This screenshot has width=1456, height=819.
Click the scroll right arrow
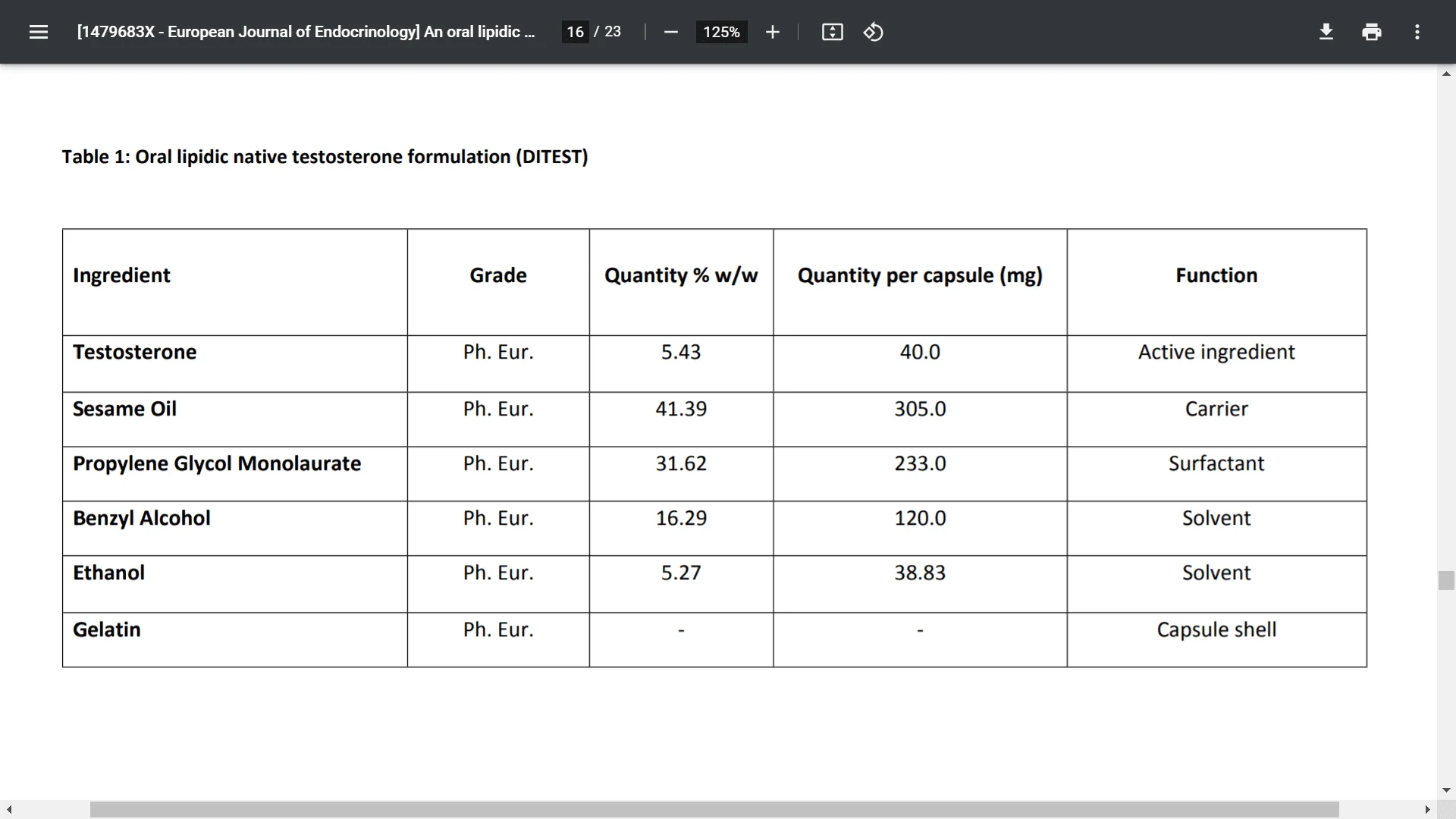[x=1427, y=809]
